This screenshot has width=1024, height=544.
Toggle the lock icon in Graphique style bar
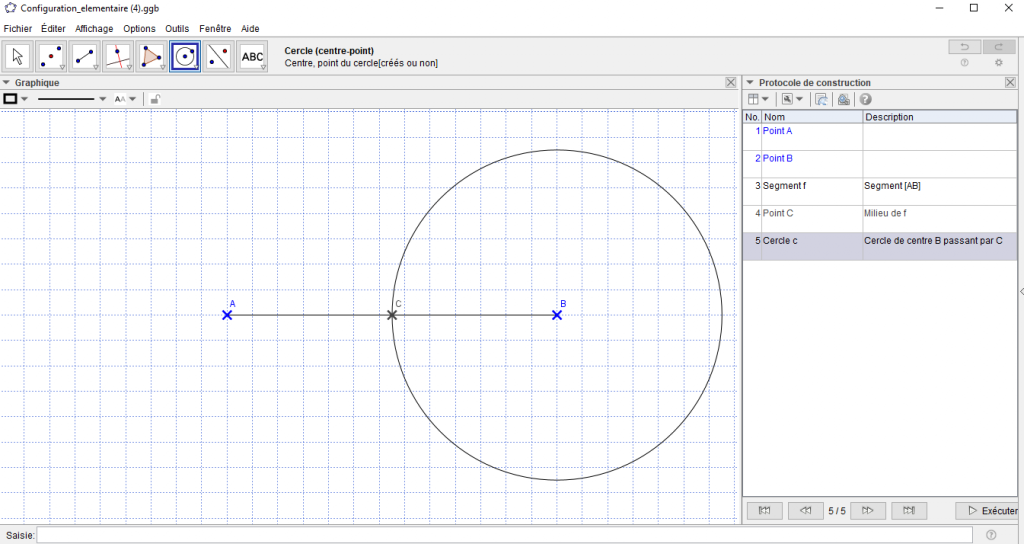tap(153, 99)
